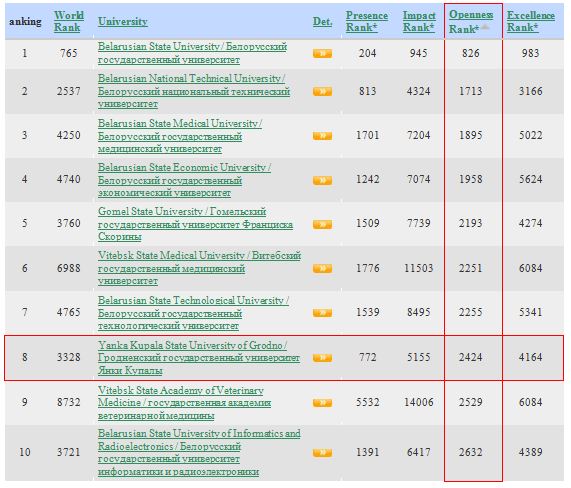Open Gomel State University link
This screenshot has width=571, height=488.
(195, 224)
